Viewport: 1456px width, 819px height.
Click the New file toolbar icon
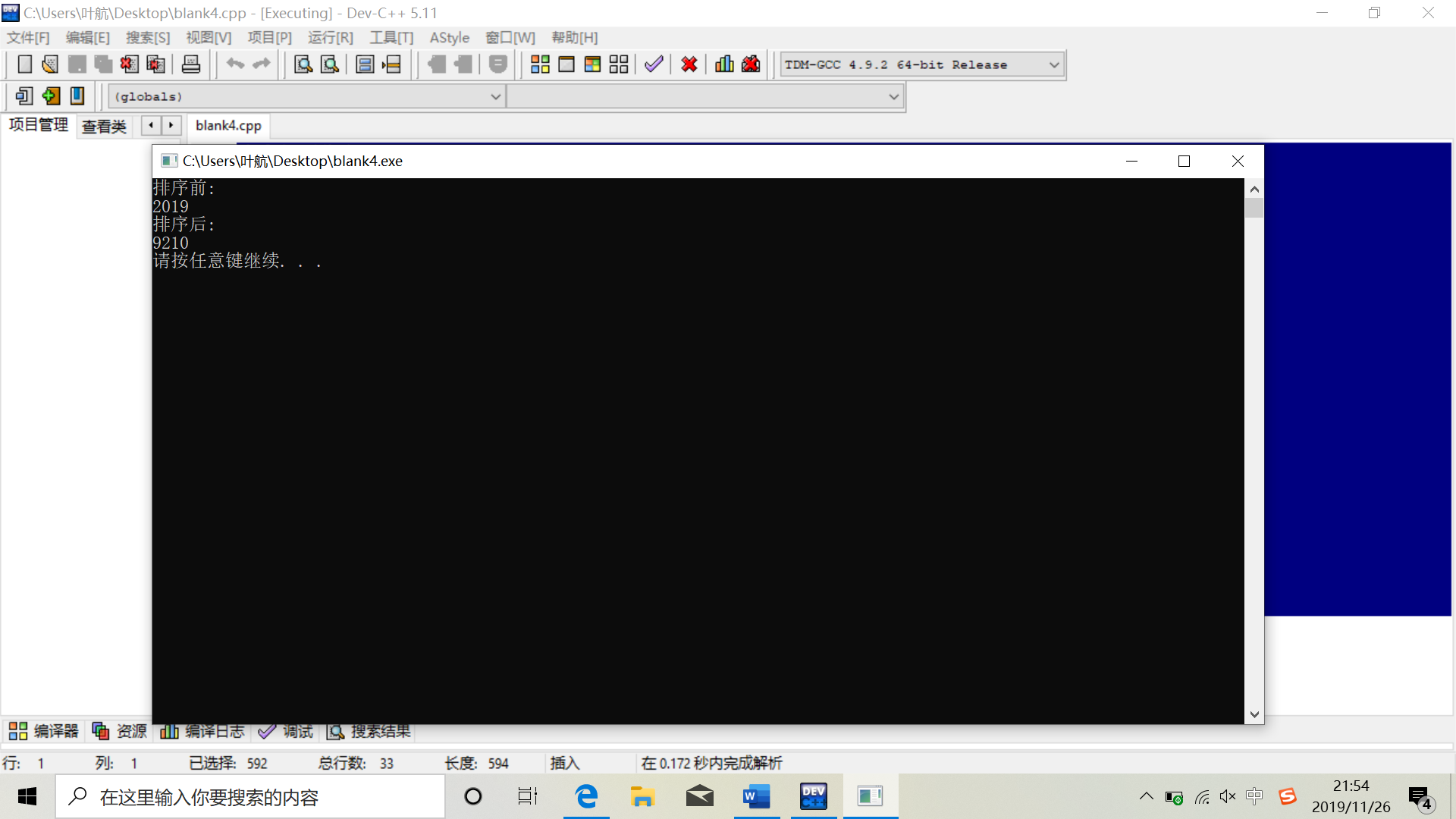[24, 64]
